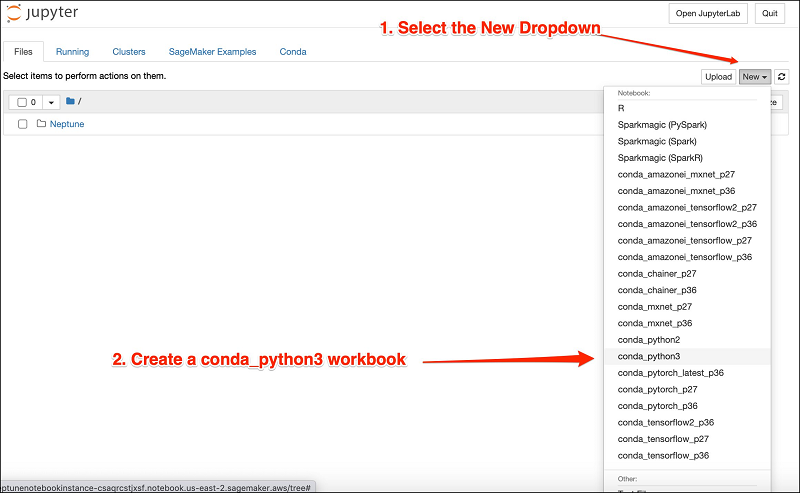Create a conda_python3 notebook
Image resolution: width=800 pixels, height=493 pixels.
tap(687, 356)
